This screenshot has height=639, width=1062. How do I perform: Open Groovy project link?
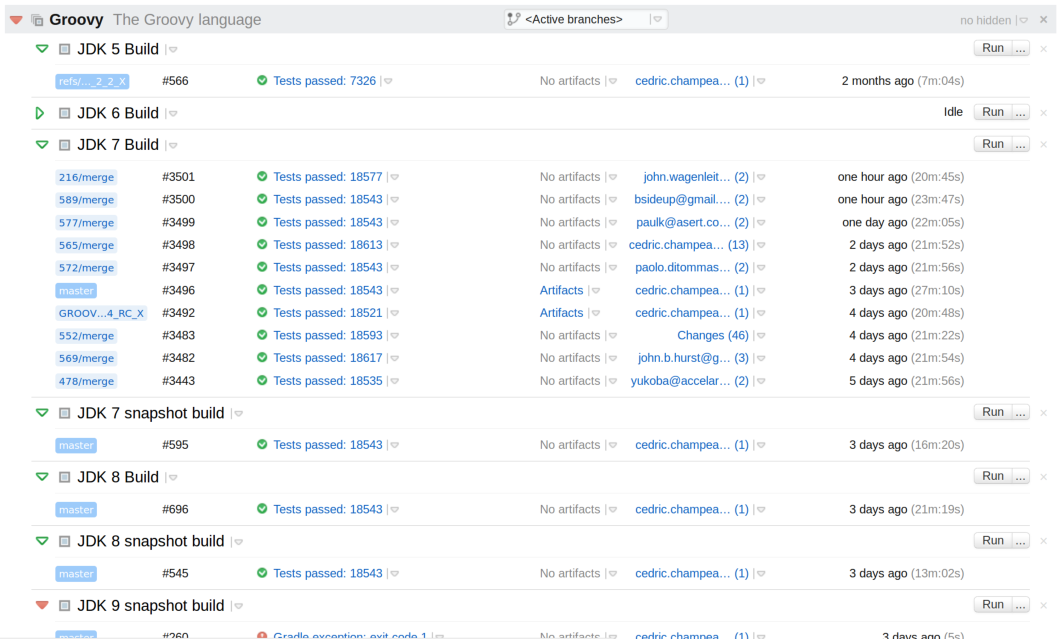(x=76, y=20)
